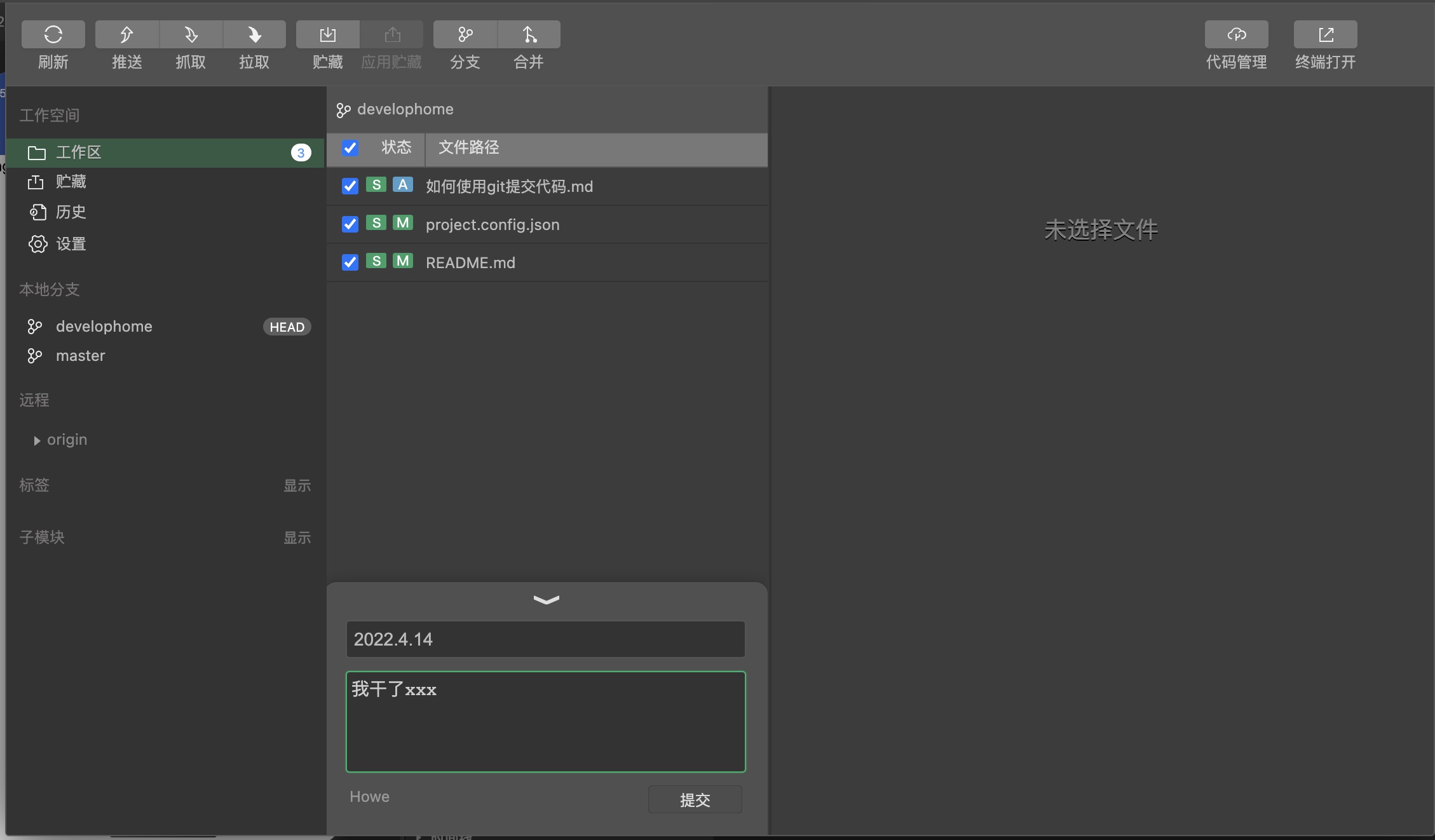Uncheck the project.config.json checkbox

pyautogui.click(x=350, y=224)
